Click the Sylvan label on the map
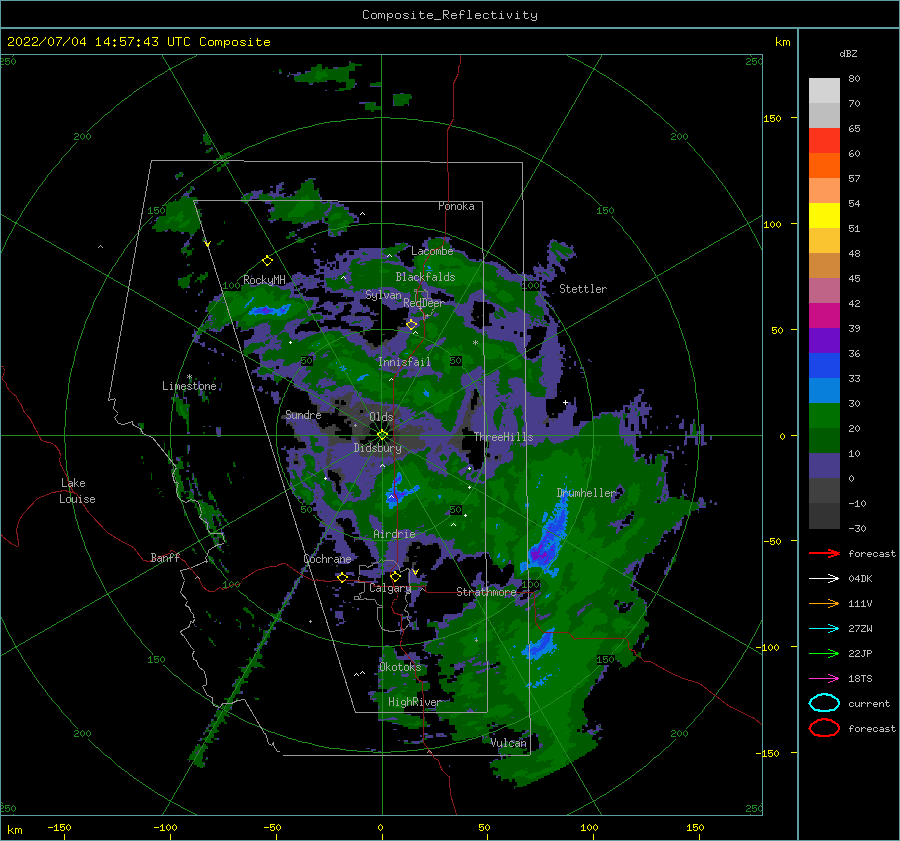Image resolution: width=900 pixels, height=841 pixels. coord(383,295)
